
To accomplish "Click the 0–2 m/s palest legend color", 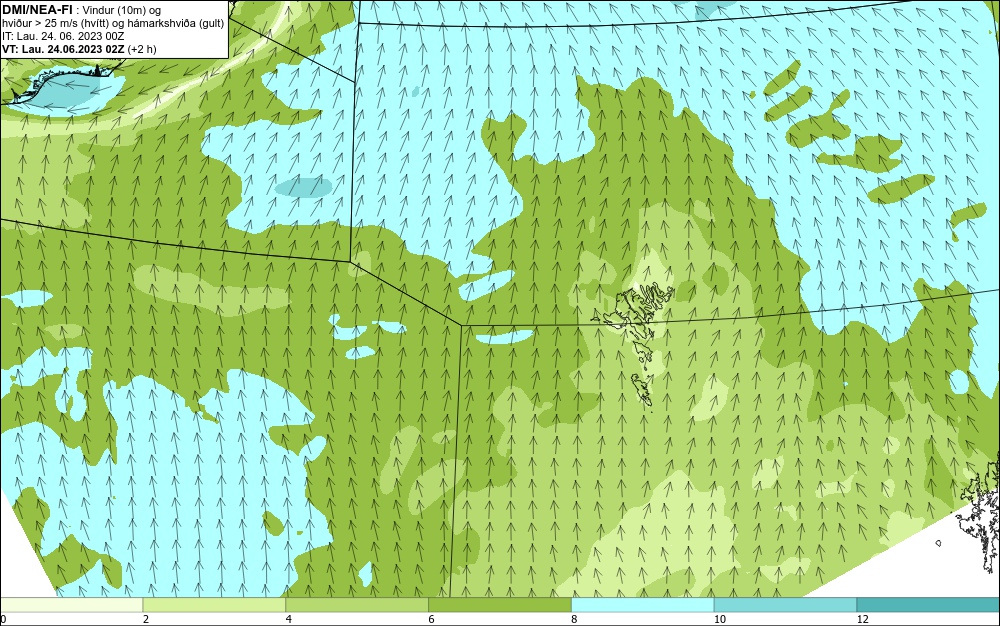I will tap(71, 605).
